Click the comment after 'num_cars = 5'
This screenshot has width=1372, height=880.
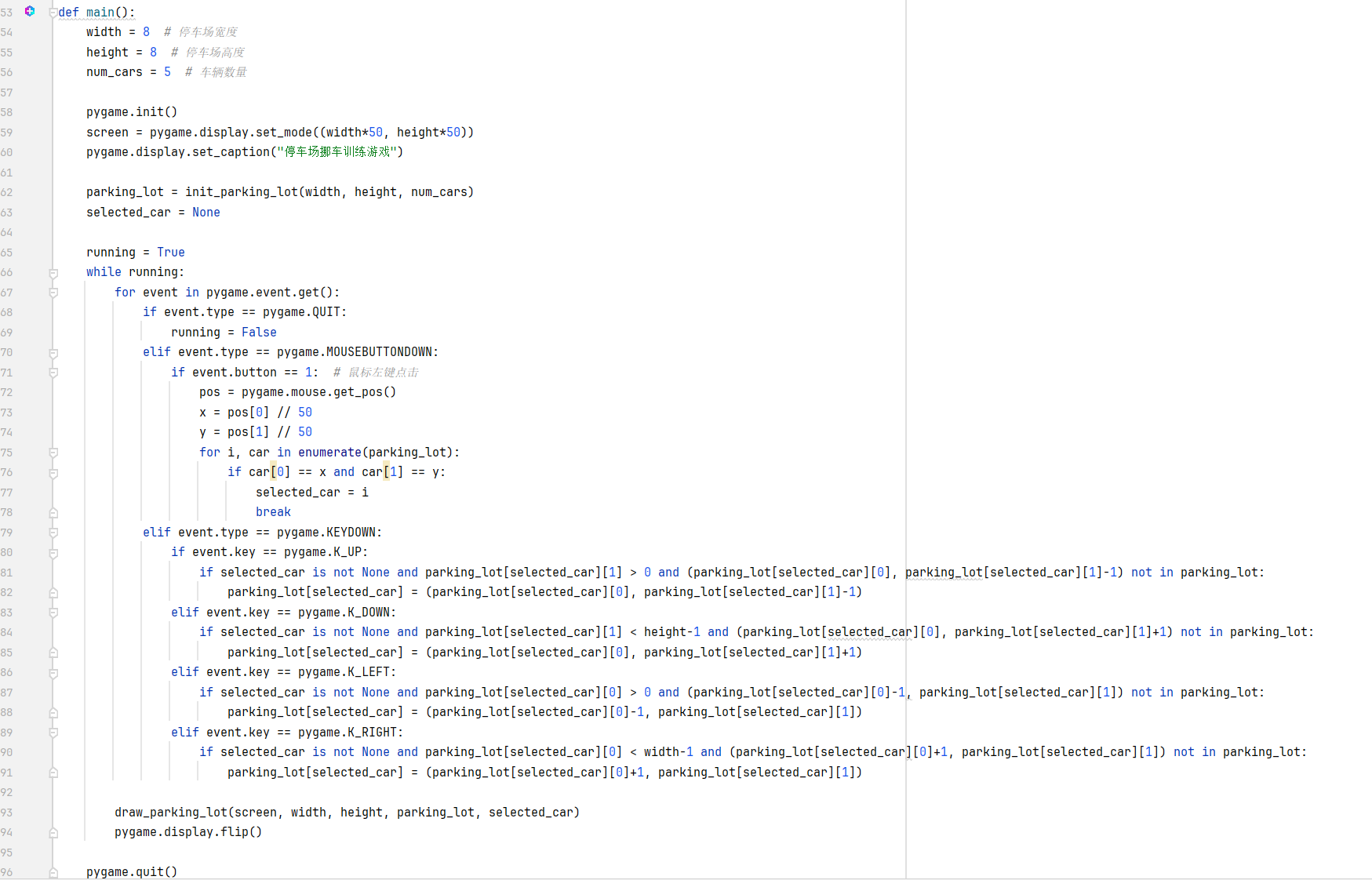point(216,72)
